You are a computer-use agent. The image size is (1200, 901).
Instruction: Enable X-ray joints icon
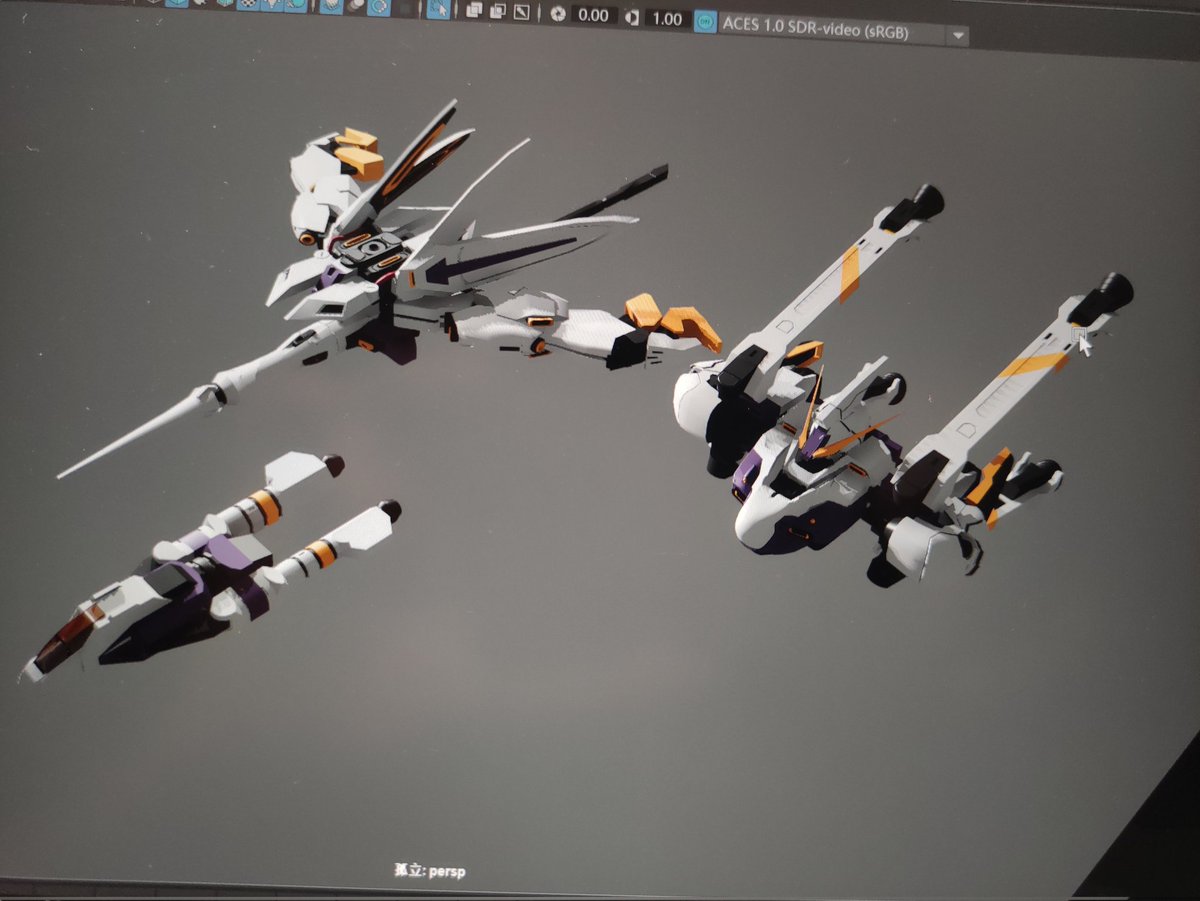pos(521,12)
